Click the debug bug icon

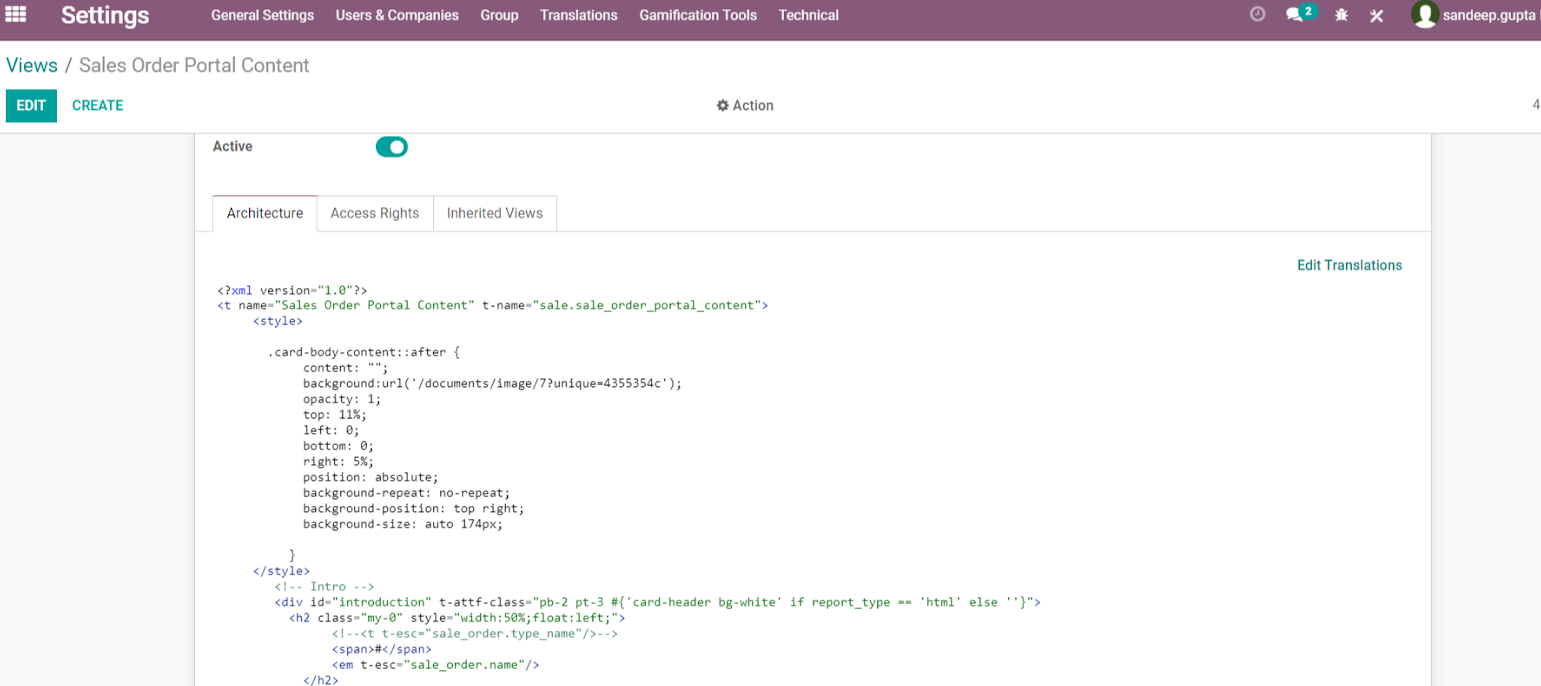pyautogui.click(x=1342, y=16)
